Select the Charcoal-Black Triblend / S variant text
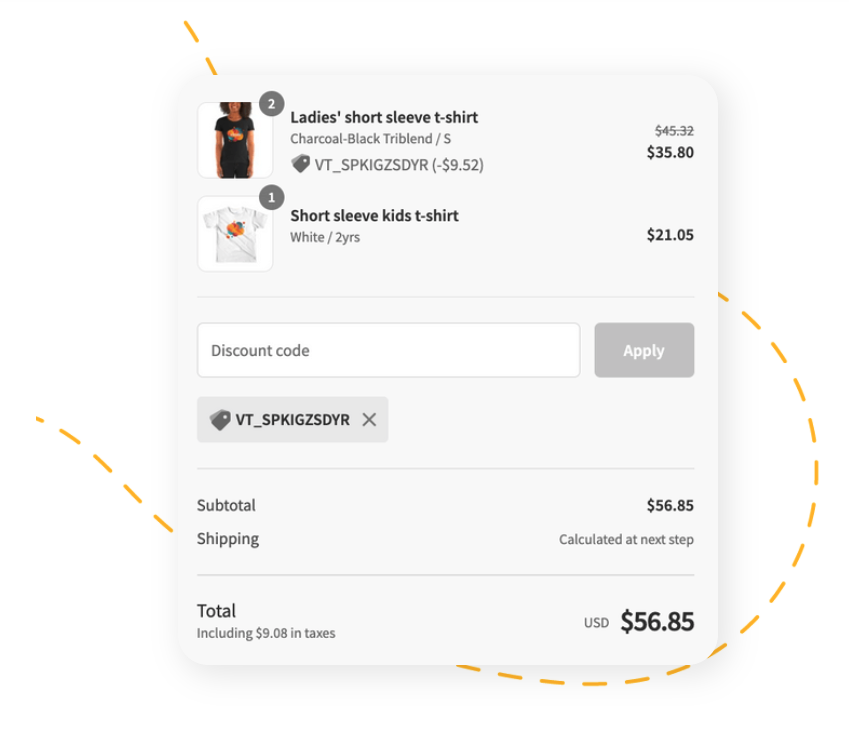Viewport: 849px width, 735px height. [x=369, y=139]
